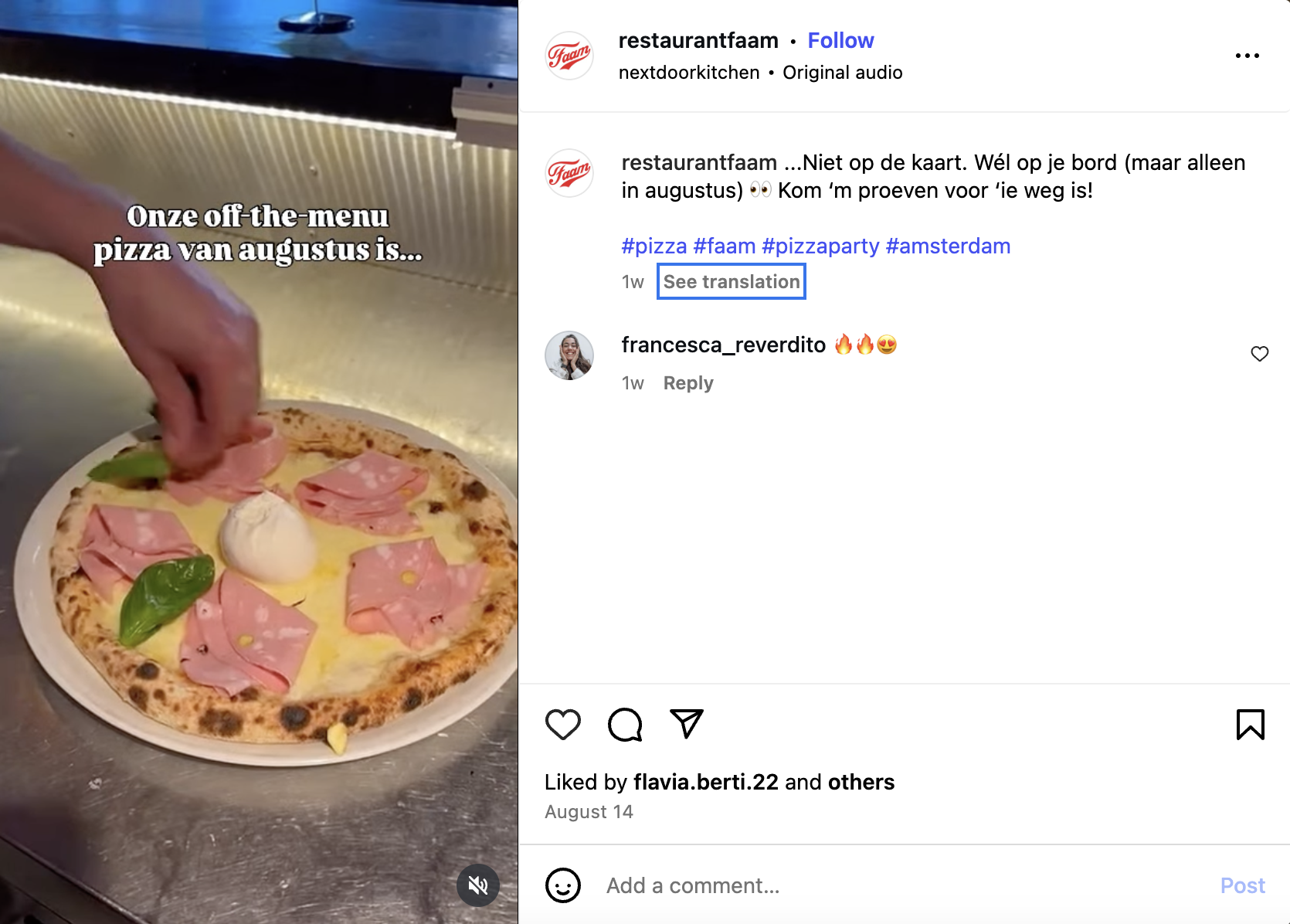Open restaurantfaam profile picture in header

[569, 56]
